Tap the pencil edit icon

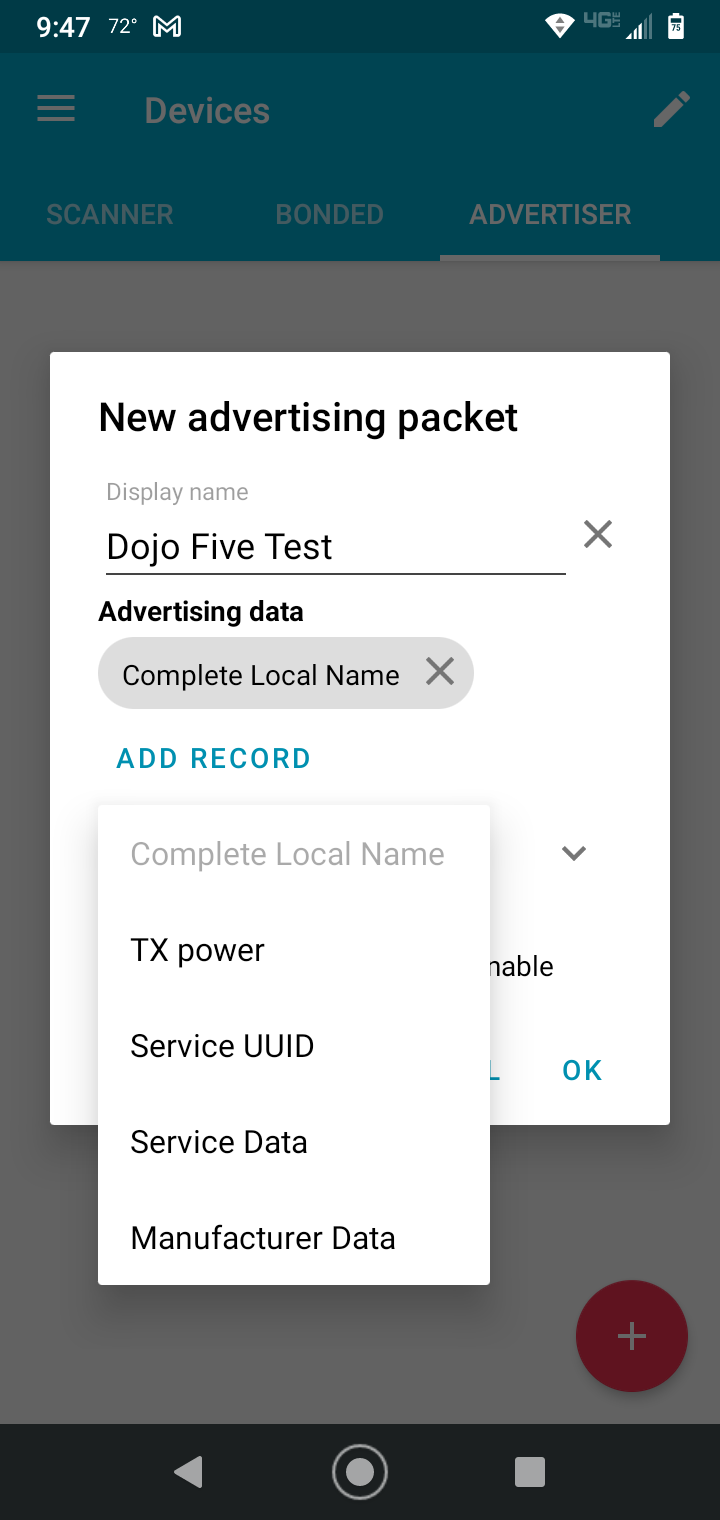[671, 110]
